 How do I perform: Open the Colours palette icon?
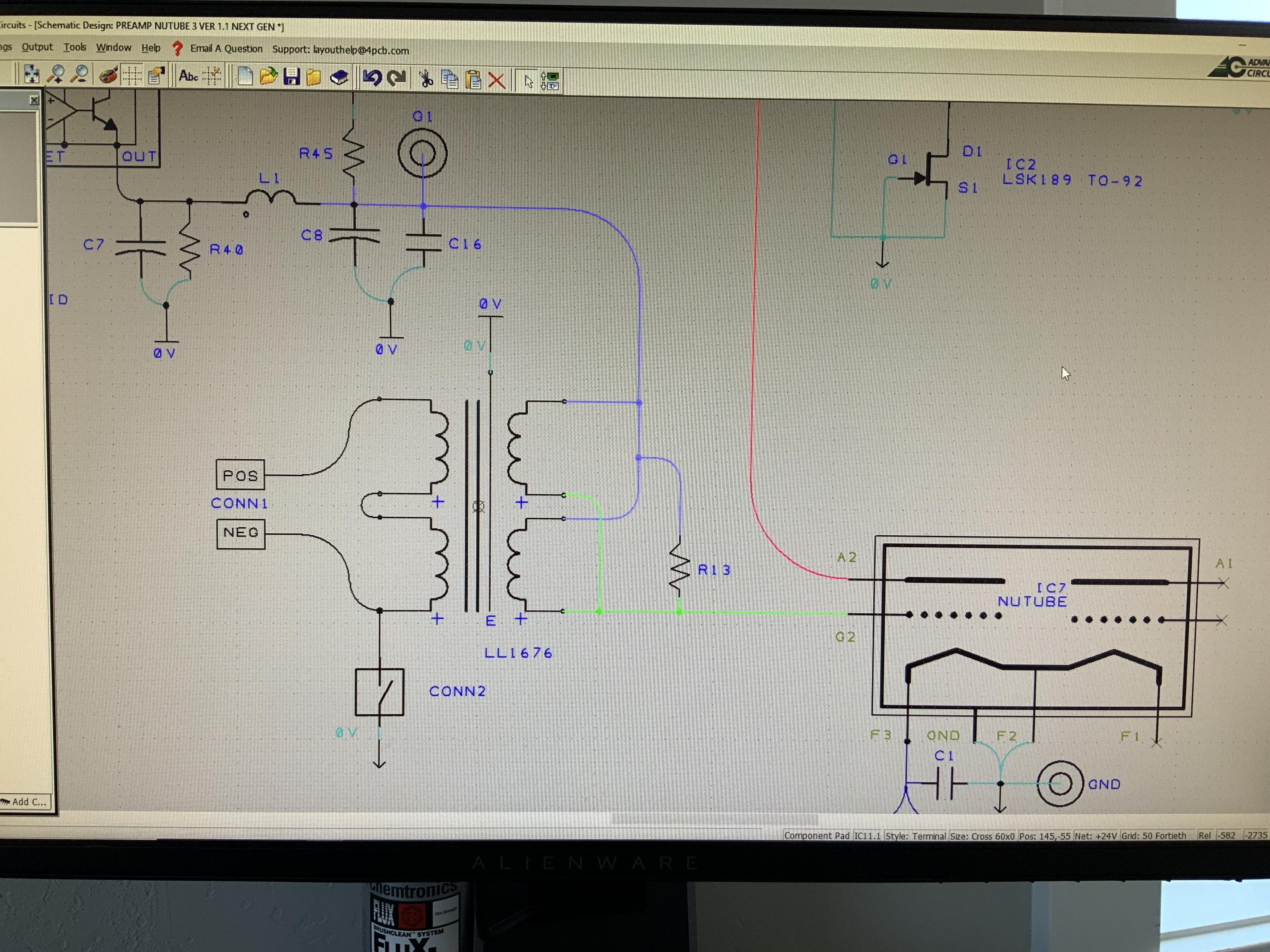point(108,75)
